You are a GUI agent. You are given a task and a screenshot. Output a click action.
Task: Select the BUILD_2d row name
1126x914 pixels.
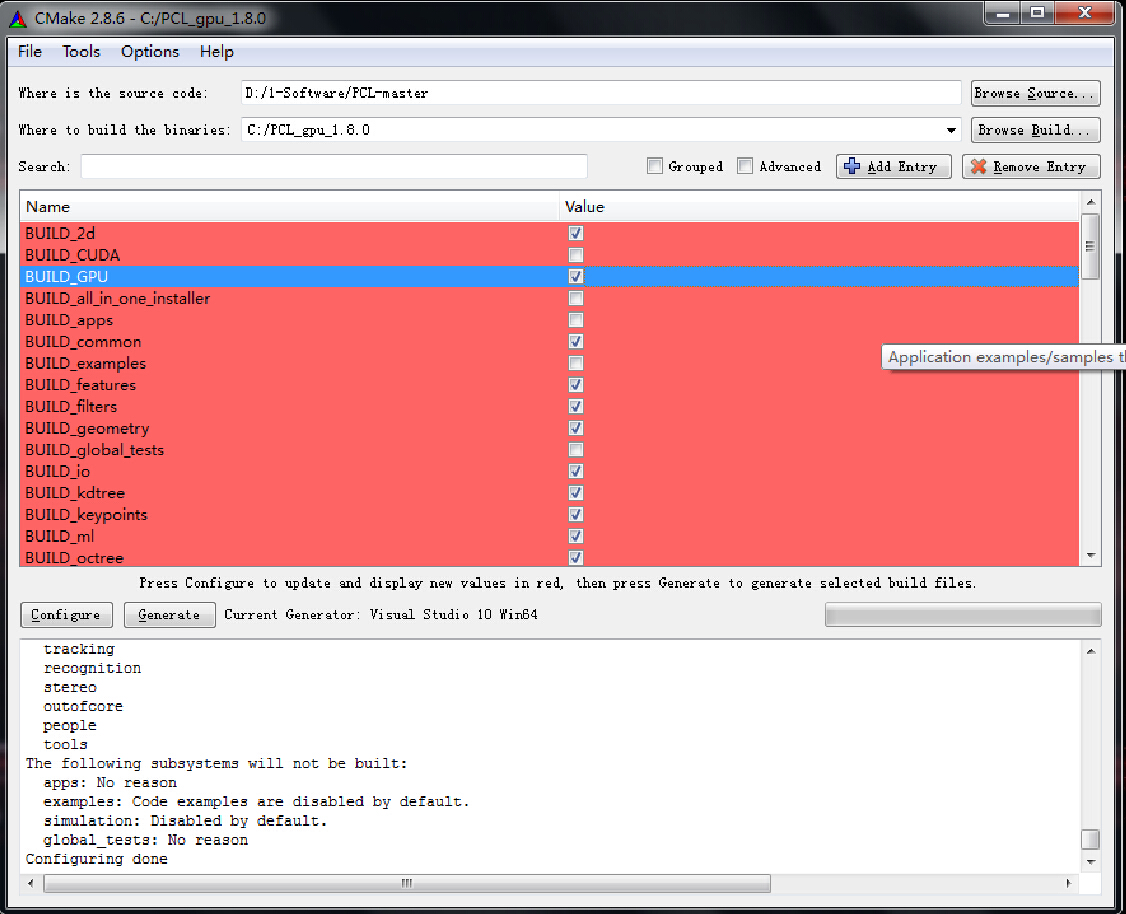(60, 233)
